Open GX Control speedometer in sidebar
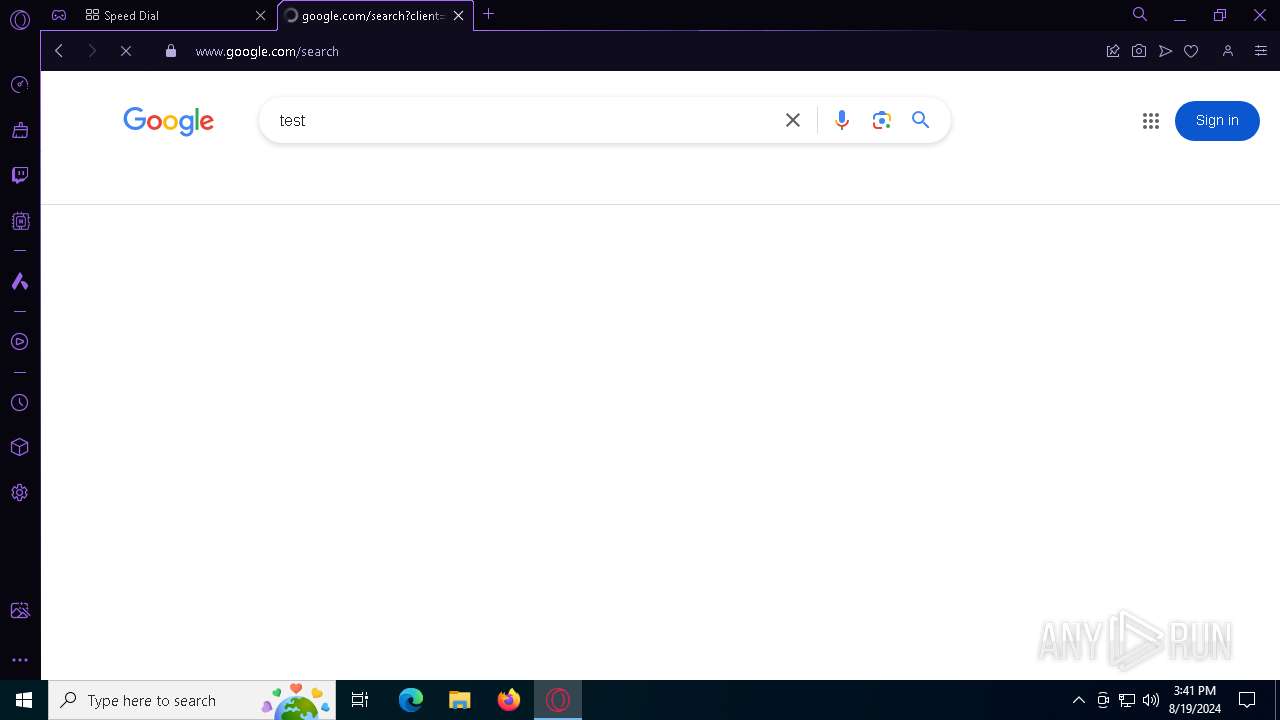This screenshot has height=720, width=1280. coord(20,84)
